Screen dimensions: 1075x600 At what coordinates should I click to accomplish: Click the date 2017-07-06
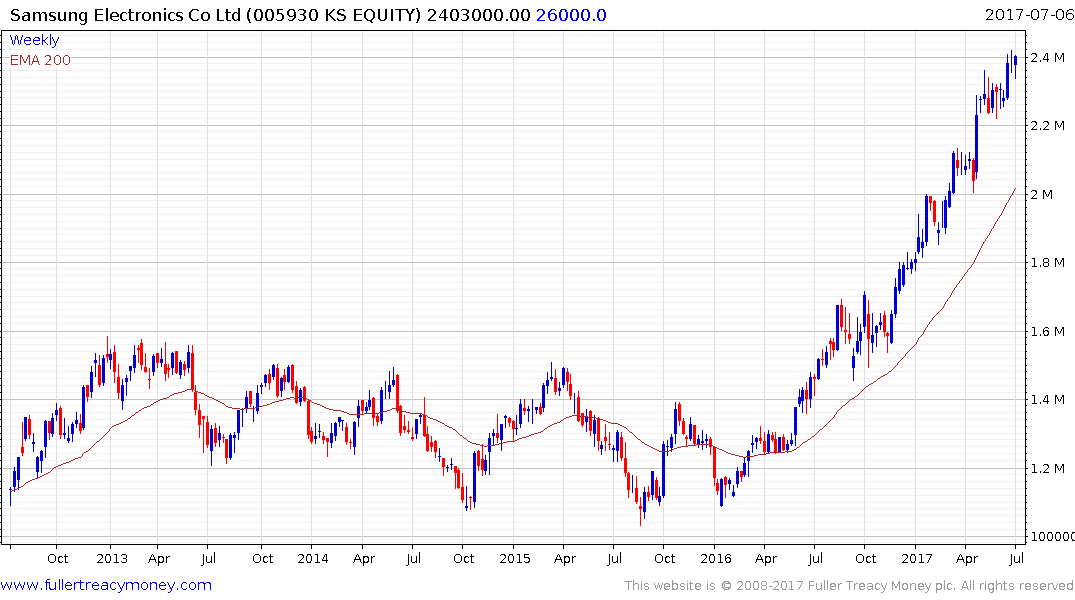tap(1029, 14)
